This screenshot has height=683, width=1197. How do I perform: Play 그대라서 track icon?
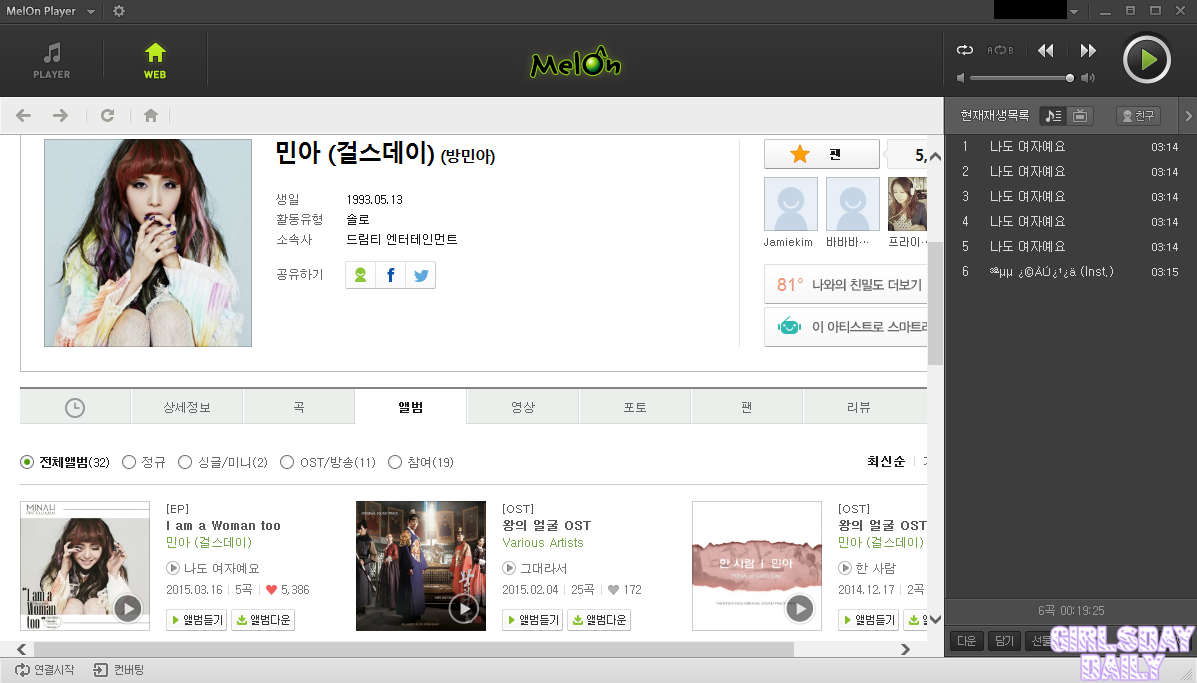[509, 569]
